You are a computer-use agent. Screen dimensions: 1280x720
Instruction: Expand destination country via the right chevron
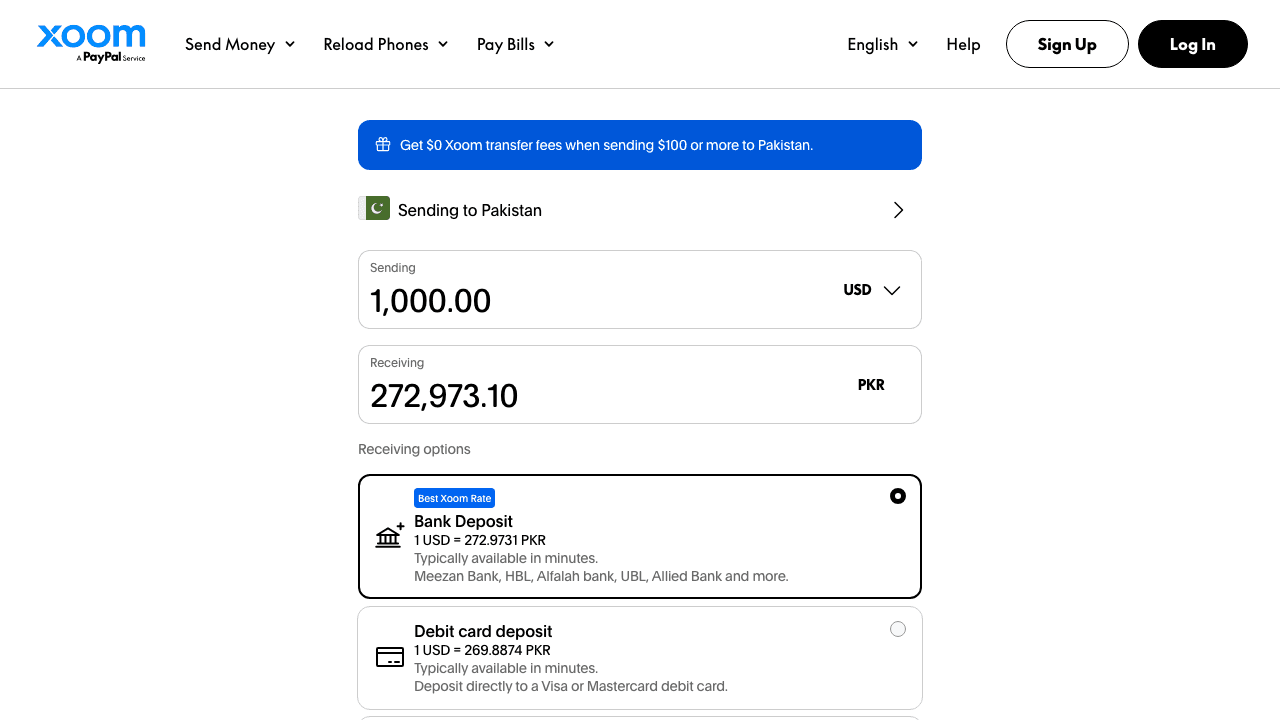pos(898,210)
